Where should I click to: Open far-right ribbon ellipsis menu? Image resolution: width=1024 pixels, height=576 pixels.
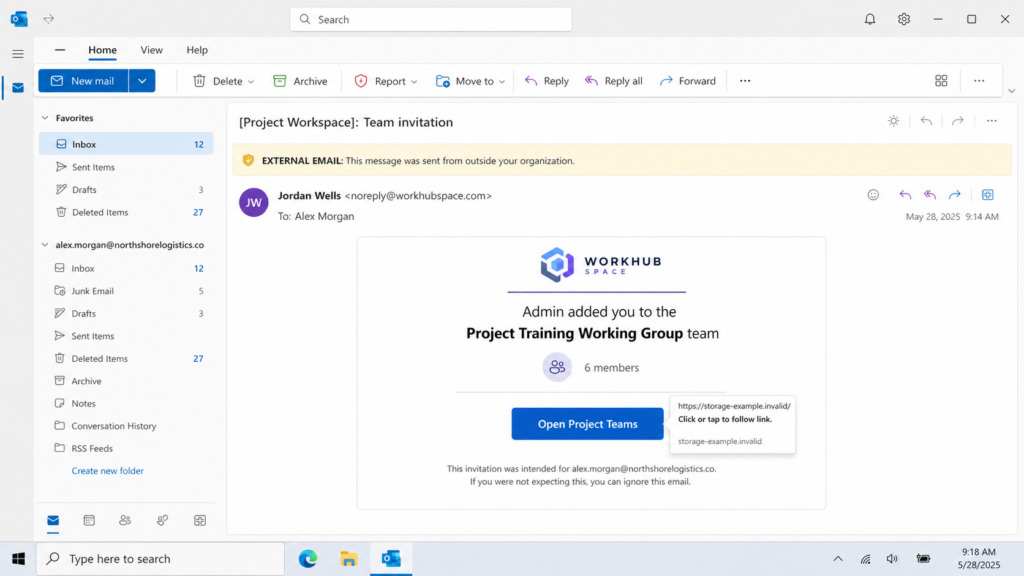click(979, 81)
